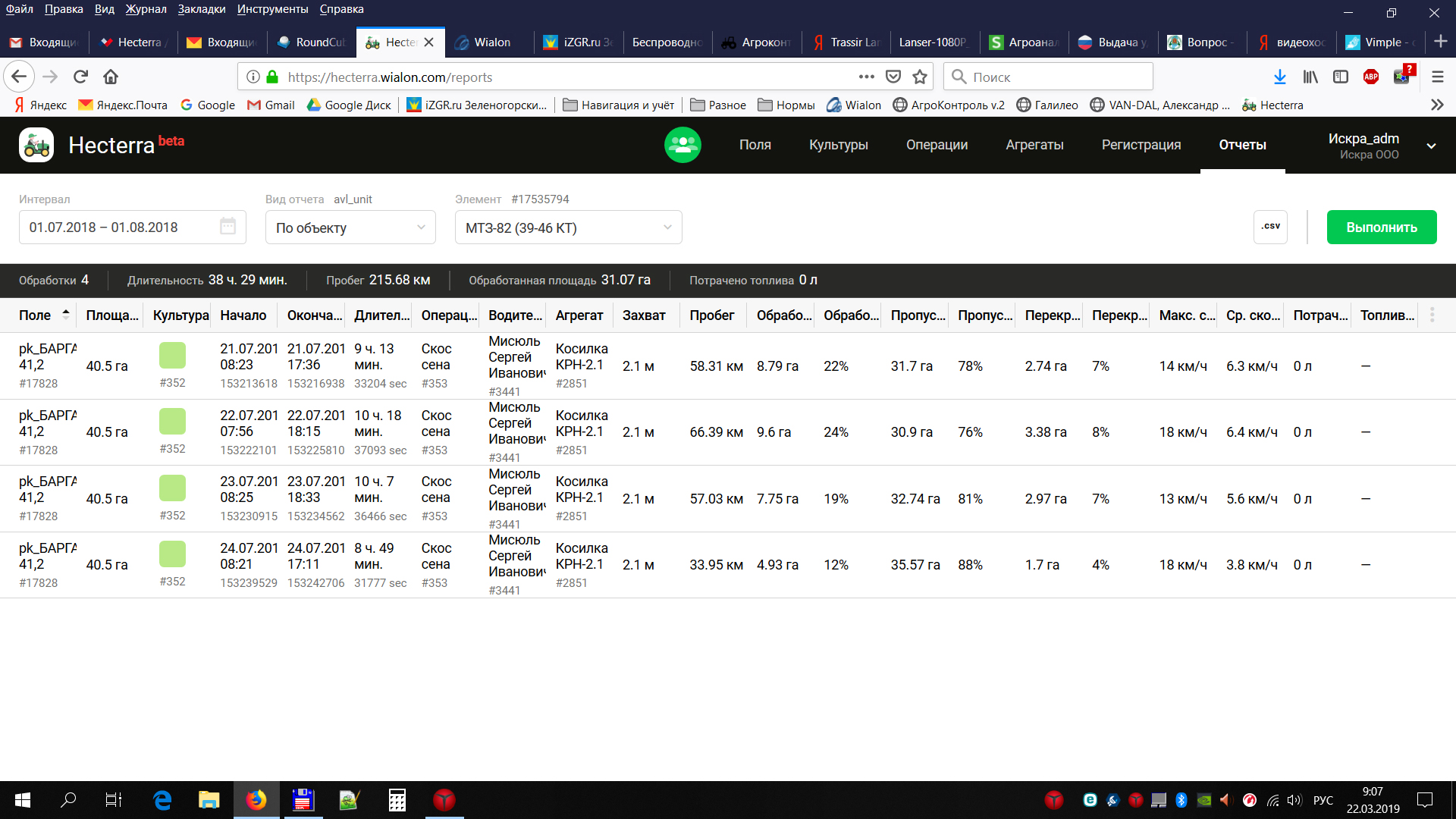Screen dimensions: 1456x819
Task: Toggle sort arrow on Поле column
Action: (x=66, y=314)
